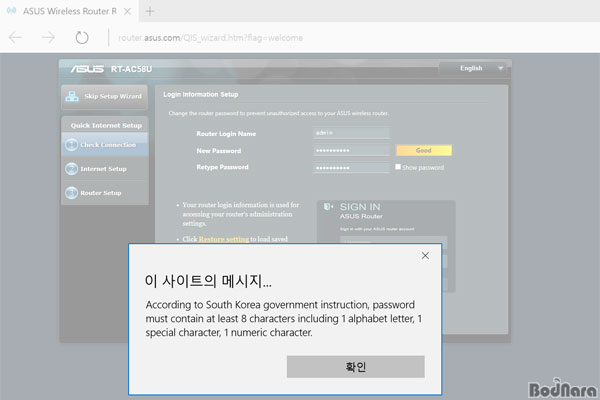The width and height of the screenshot is (600, 400).
Task: Close the ASUS Wireless Router tab
Action: point(127,11)
